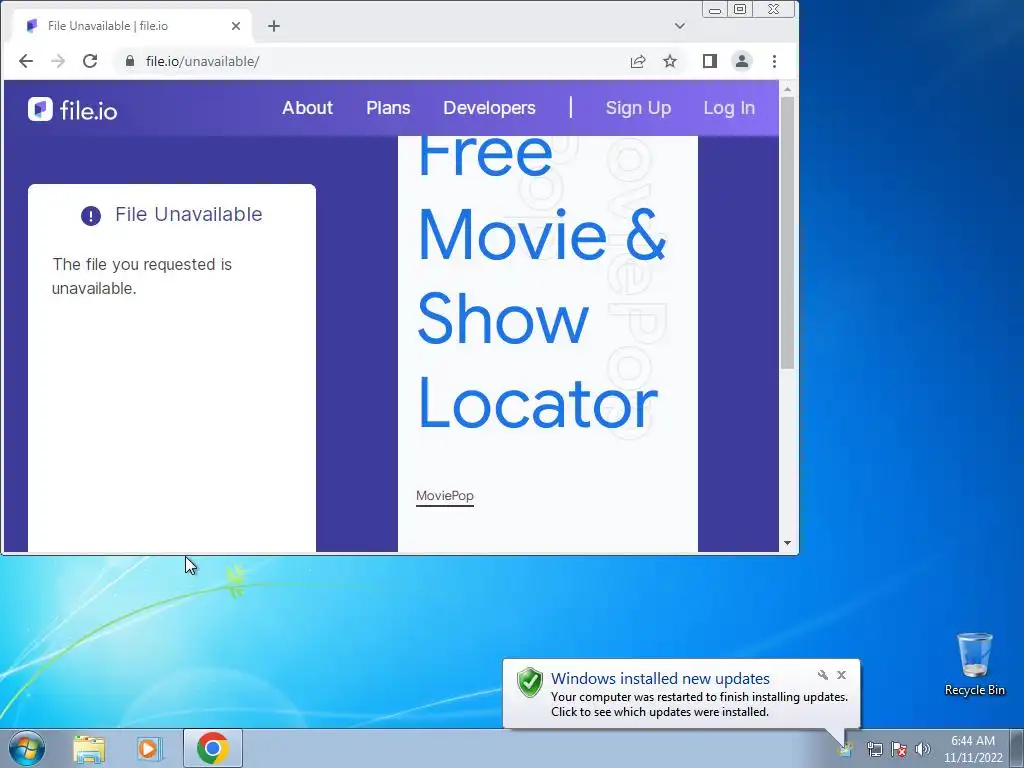Open Chrome's three-dot menu
The image size is (1024, 768).
tap(775, 61)
